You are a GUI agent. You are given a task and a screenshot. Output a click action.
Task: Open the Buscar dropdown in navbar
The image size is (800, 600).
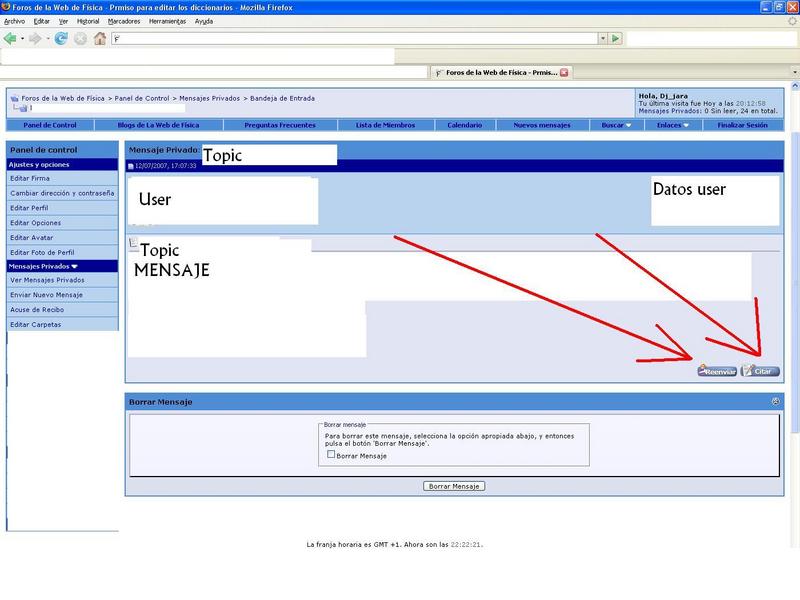[614, 125]
